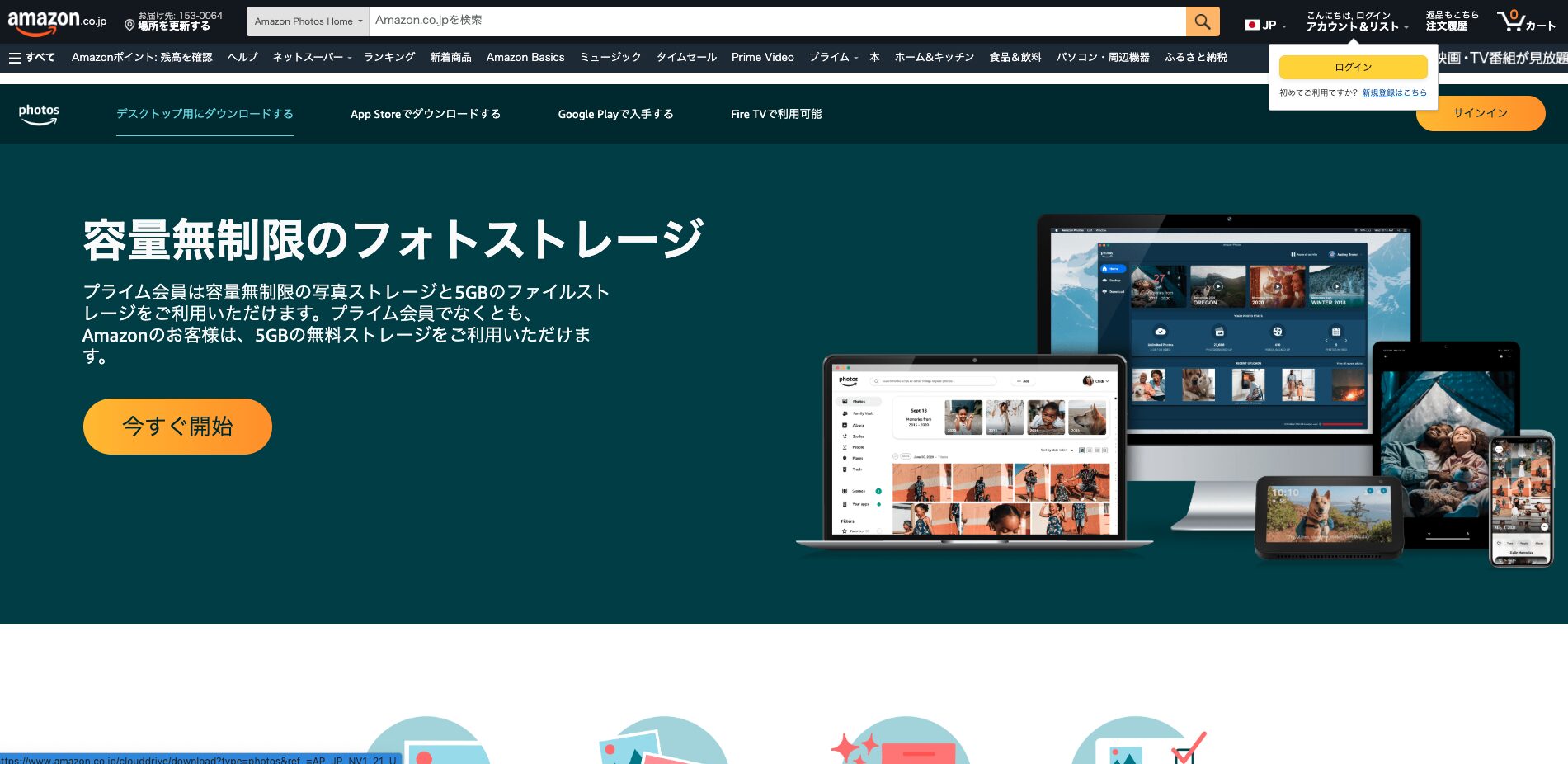Click the Amazon Photos smile logo
Viewport: 1568px width, 764px height.
tap(38, 113)
